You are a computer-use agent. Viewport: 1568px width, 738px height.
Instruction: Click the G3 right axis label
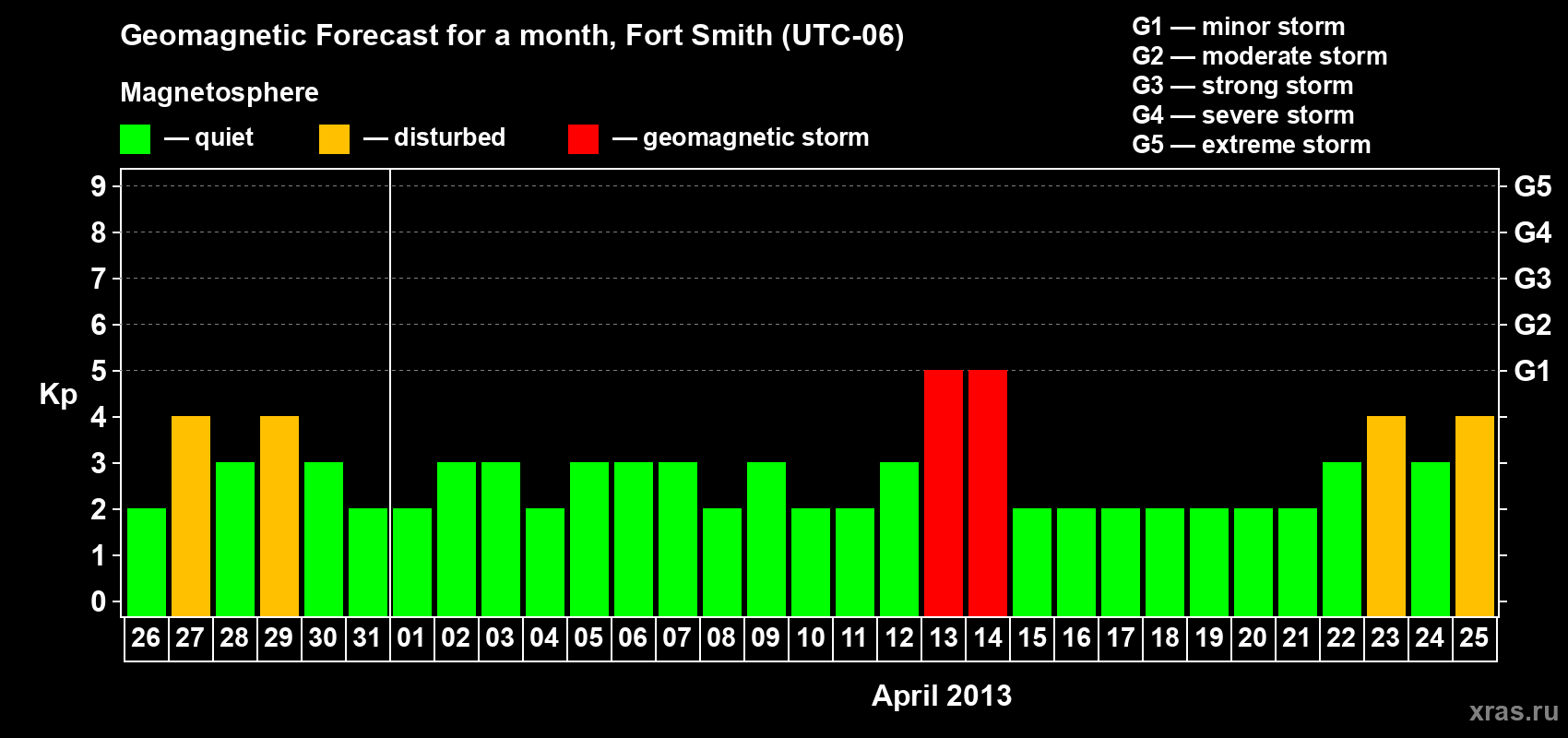(x=1533, y=279)
